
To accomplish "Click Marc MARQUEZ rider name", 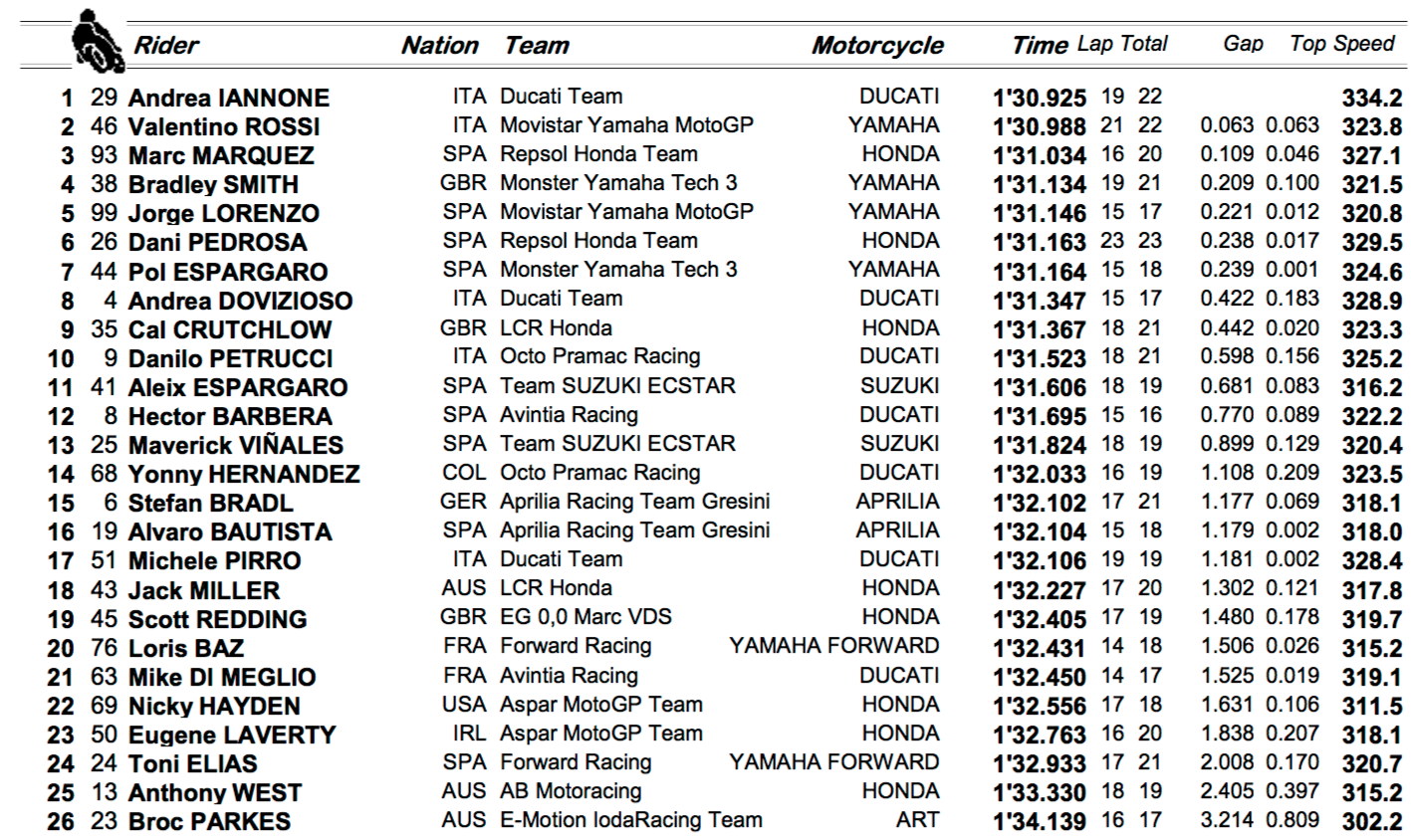I will tap(221, 155).
